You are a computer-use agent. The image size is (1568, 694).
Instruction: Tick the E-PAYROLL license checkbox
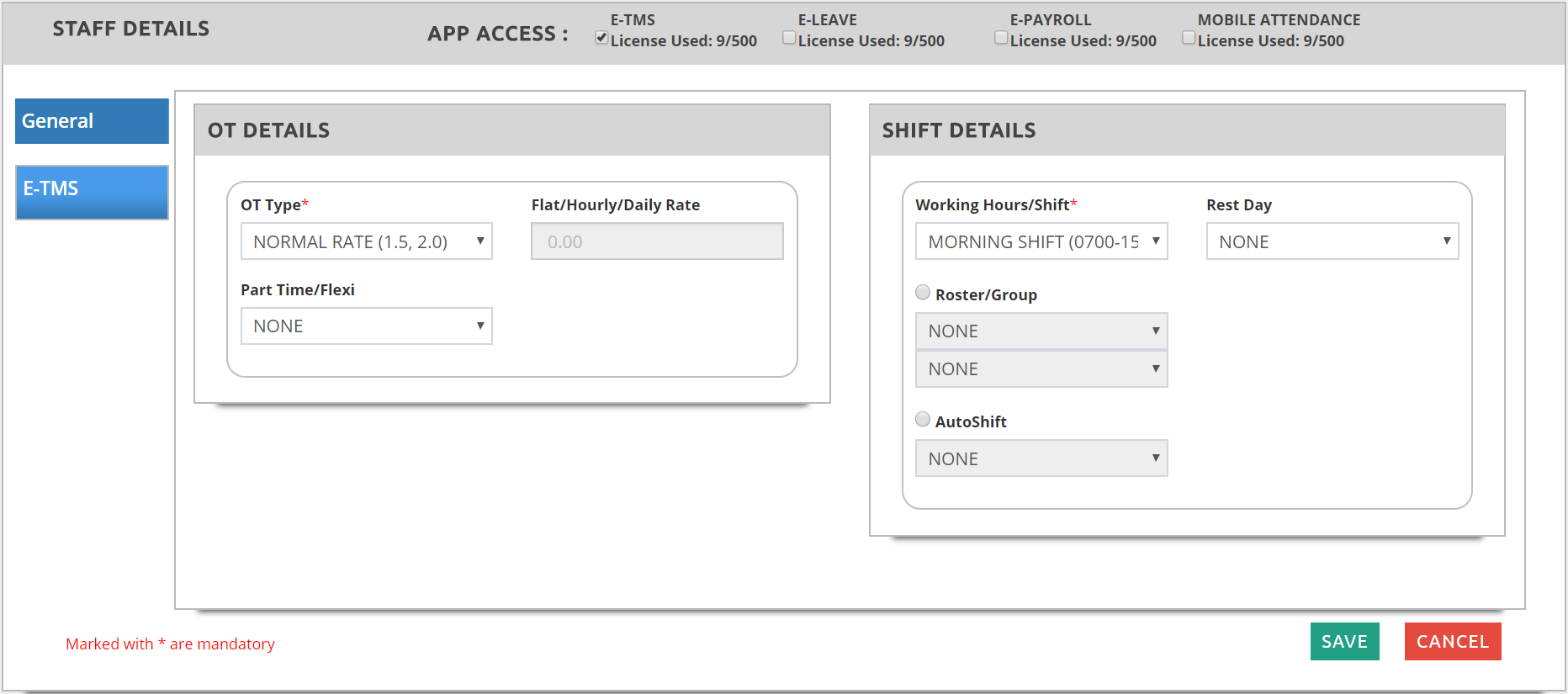pos(1001,38)
